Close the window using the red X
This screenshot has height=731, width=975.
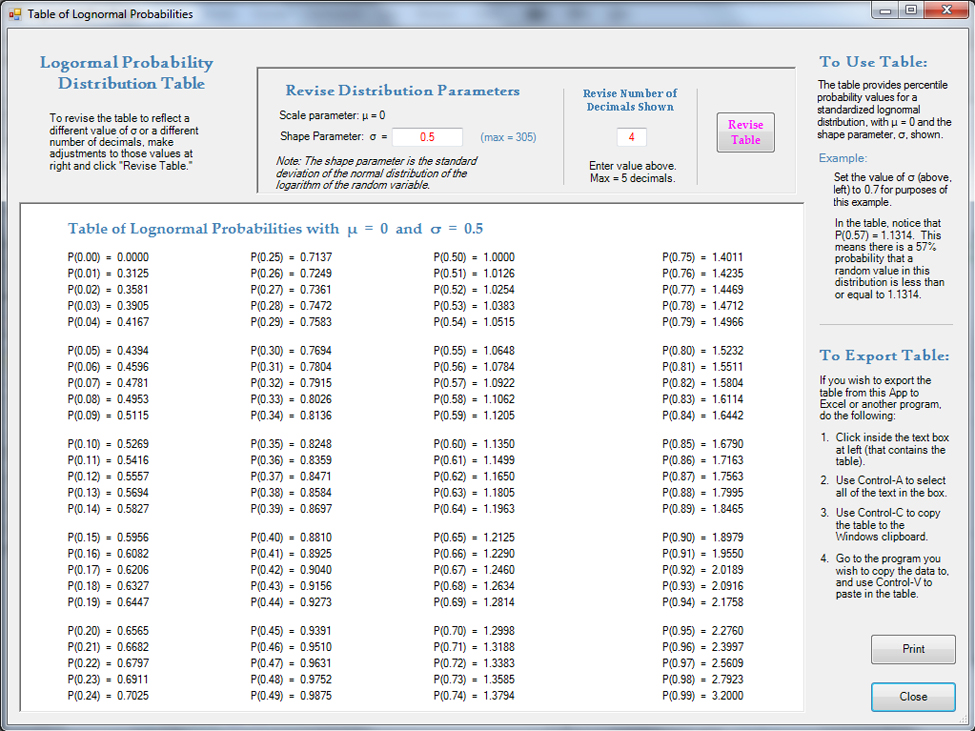coord(946,10)
